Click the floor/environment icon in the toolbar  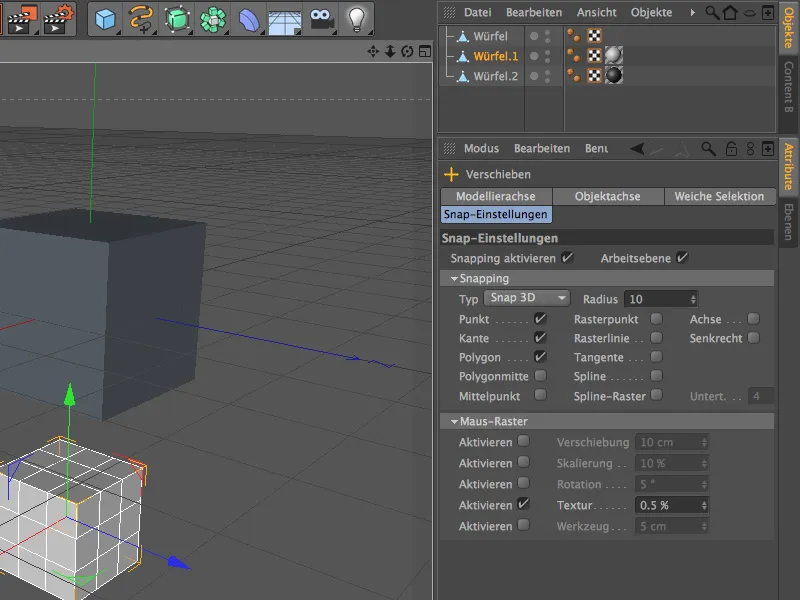point(284,18)
